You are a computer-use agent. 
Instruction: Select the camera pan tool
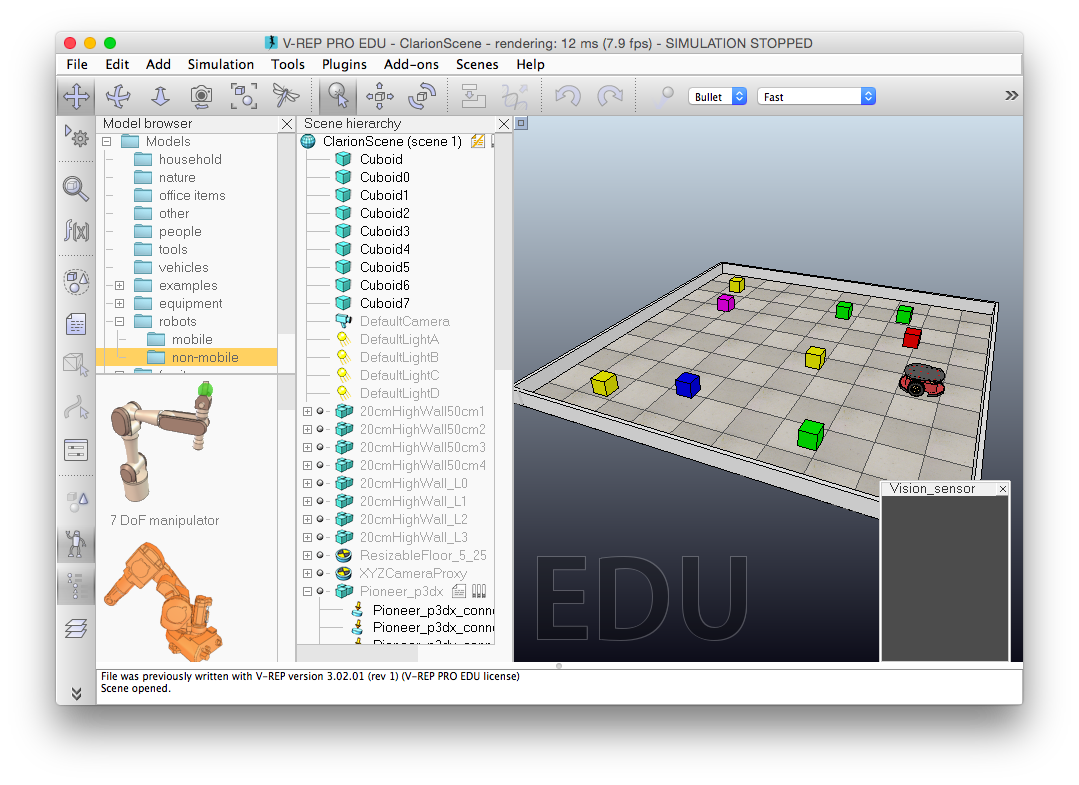(76, 97)
